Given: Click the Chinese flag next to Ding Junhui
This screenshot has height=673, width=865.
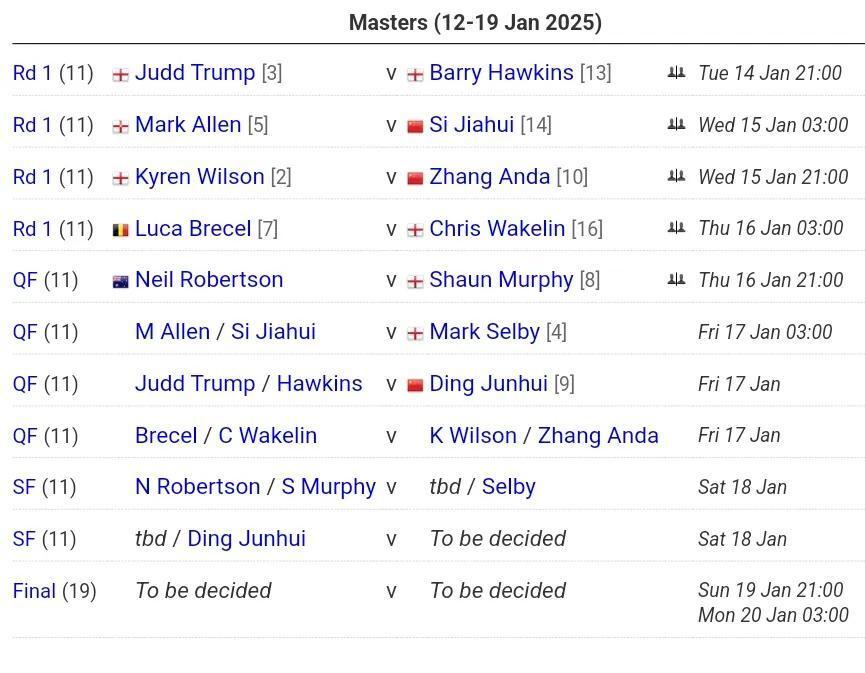Looking at the screenshot, I should point(415,385).
